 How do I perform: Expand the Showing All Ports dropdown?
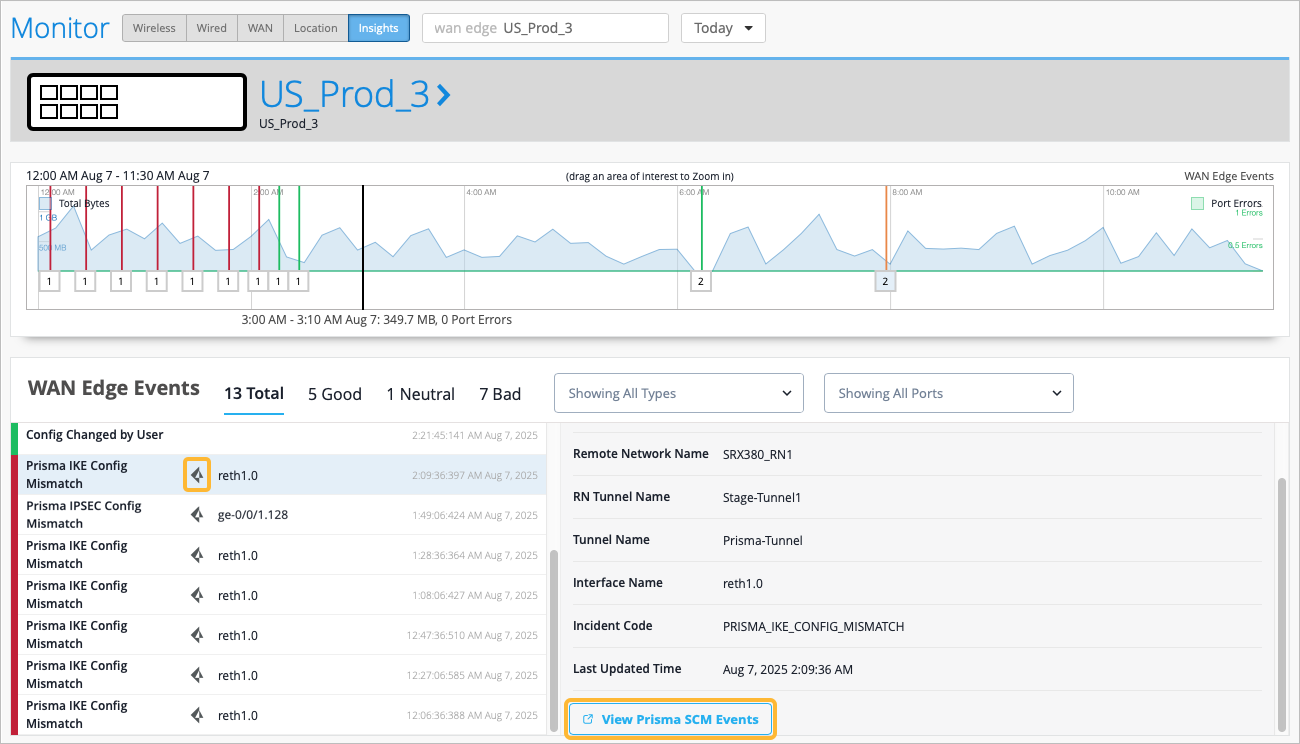point(948,393)
